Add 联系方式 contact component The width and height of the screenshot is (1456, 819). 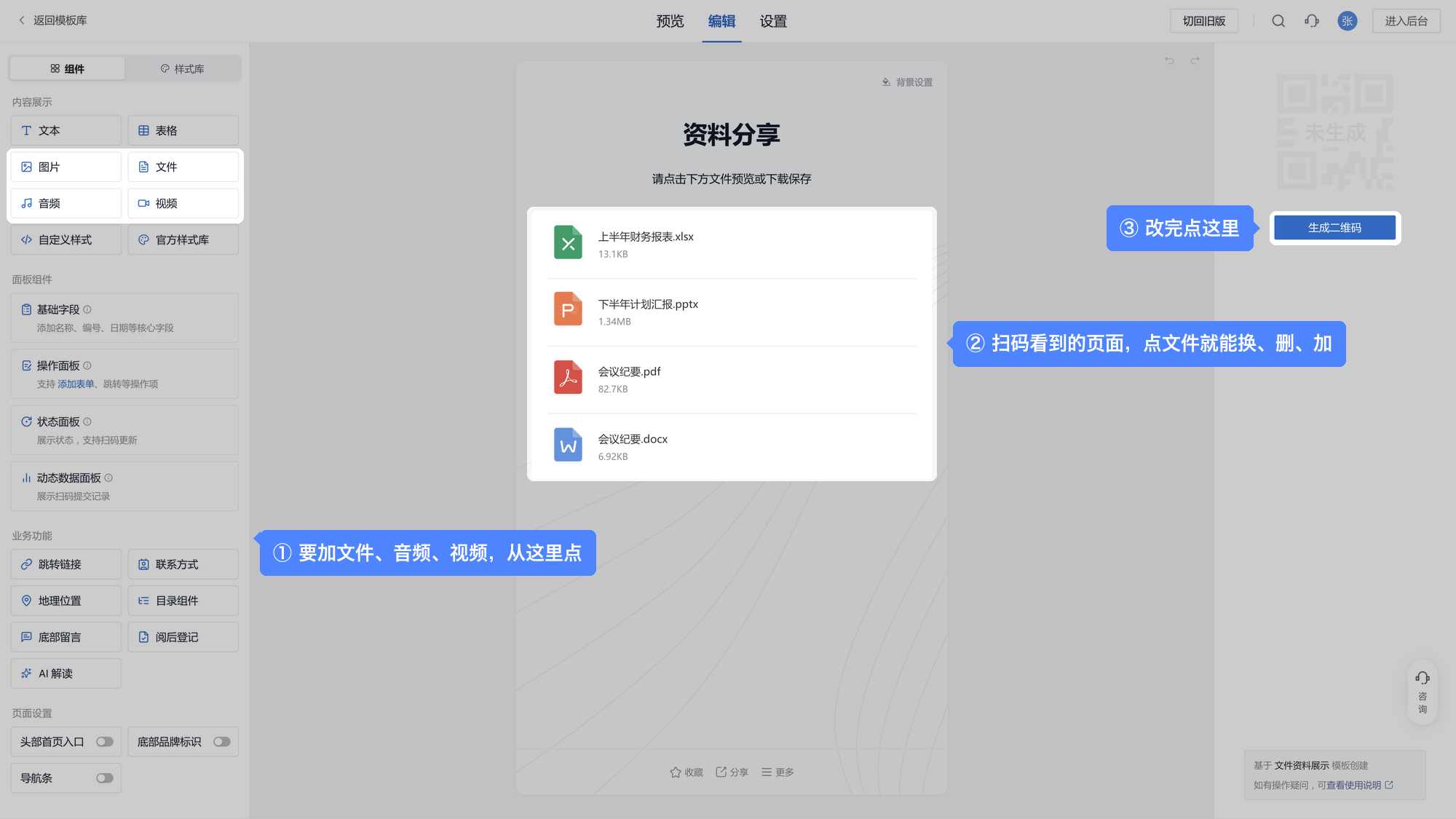(x=183, y=564)
